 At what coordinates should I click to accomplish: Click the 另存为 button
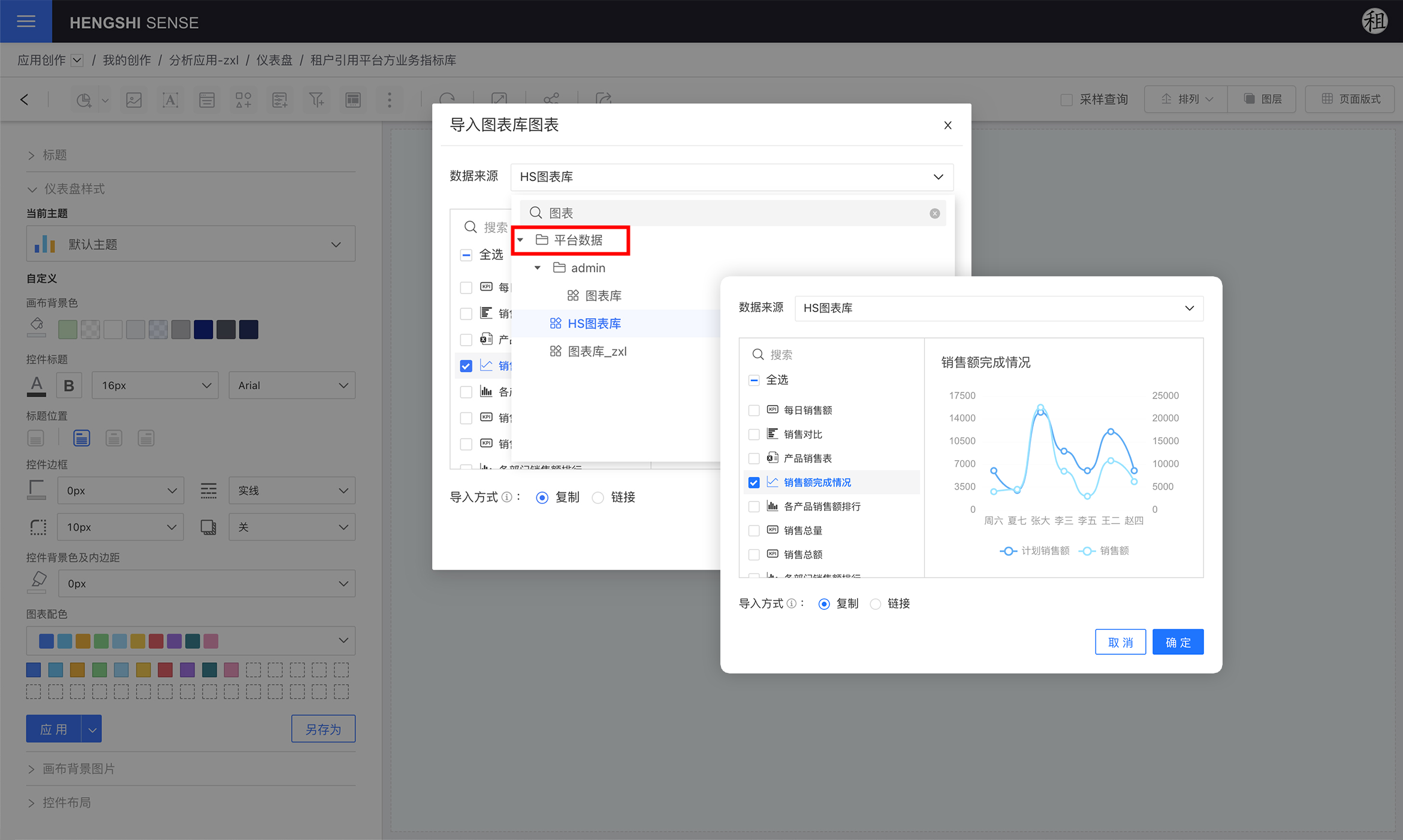click(x=323, y=729)
